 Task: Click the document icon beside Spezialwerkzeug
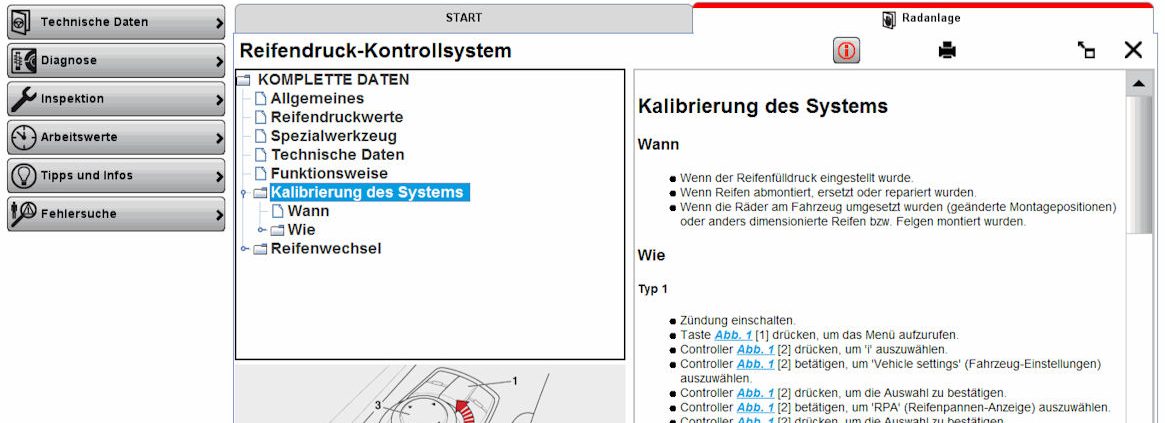259,136
